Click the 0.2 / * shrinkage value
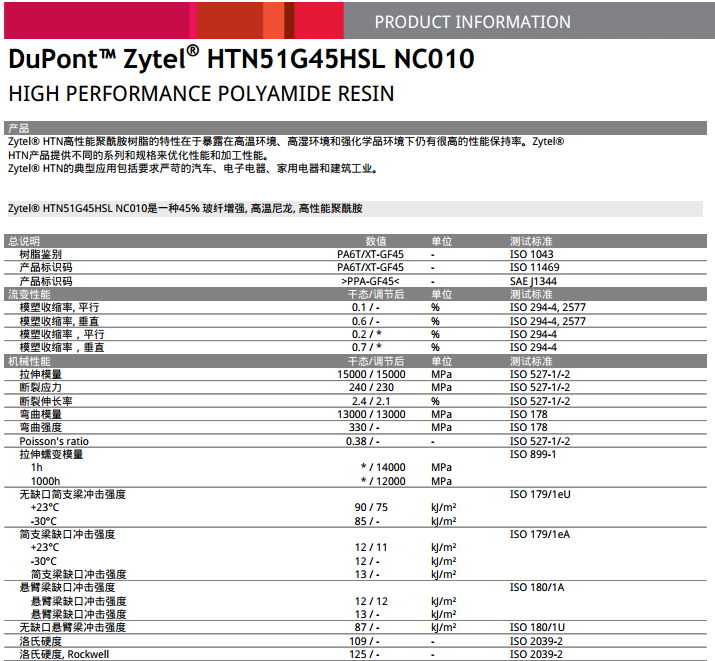Image resolution: width=715 pixels, height=661 pixels. 367,335
